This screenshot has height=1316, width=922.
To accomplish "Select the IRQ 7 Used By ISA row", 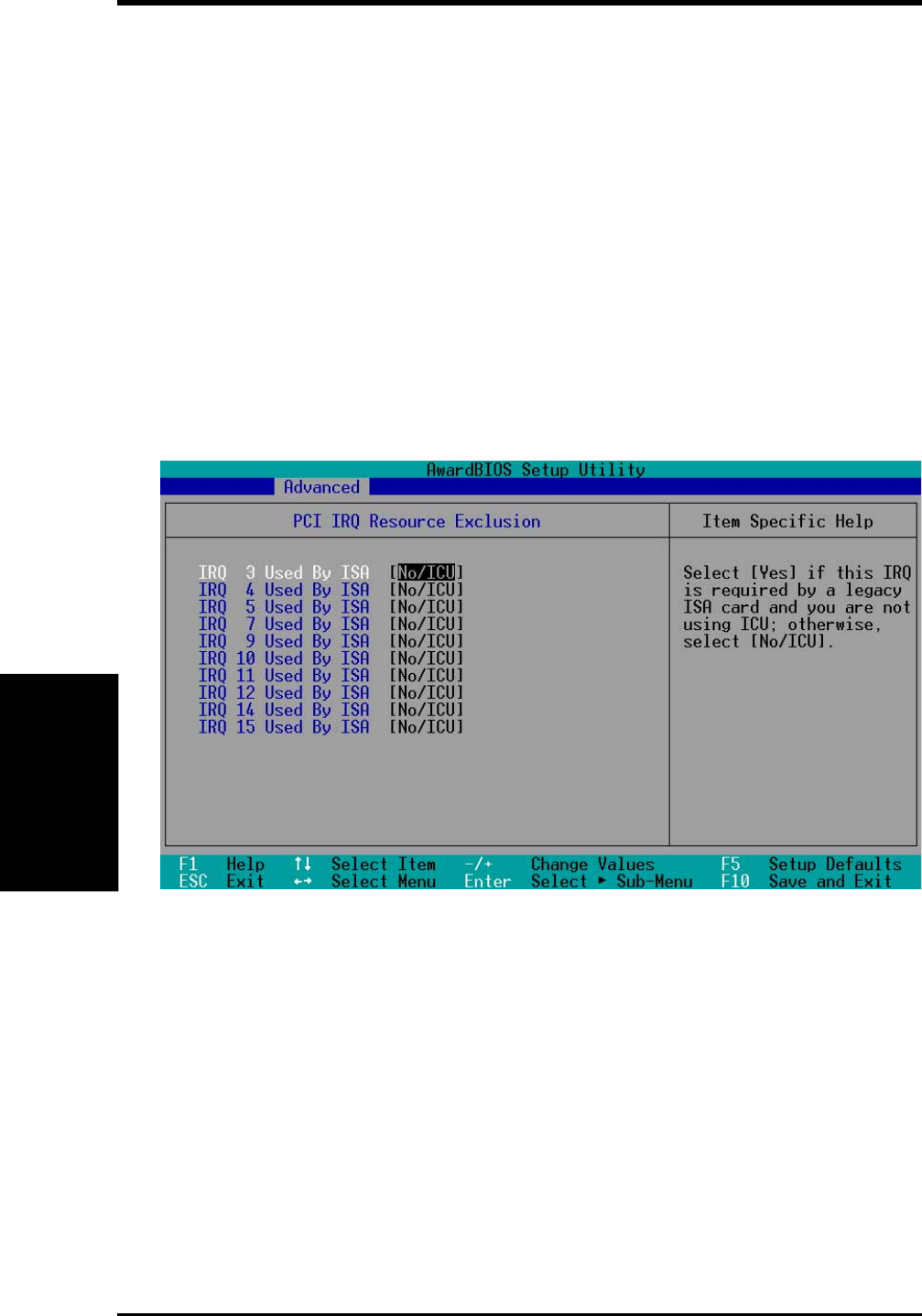I will pyautogui.click(x=331, y=625).
